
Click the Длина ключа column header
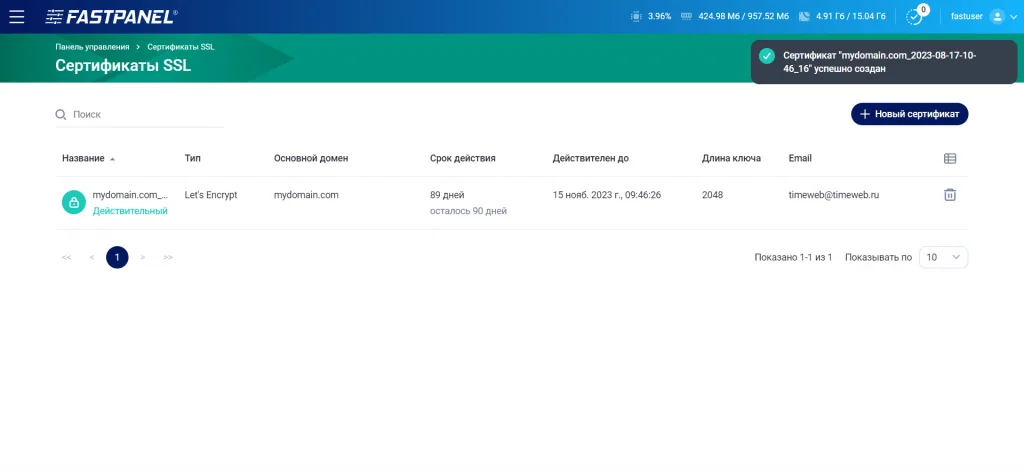click(731, 158)
